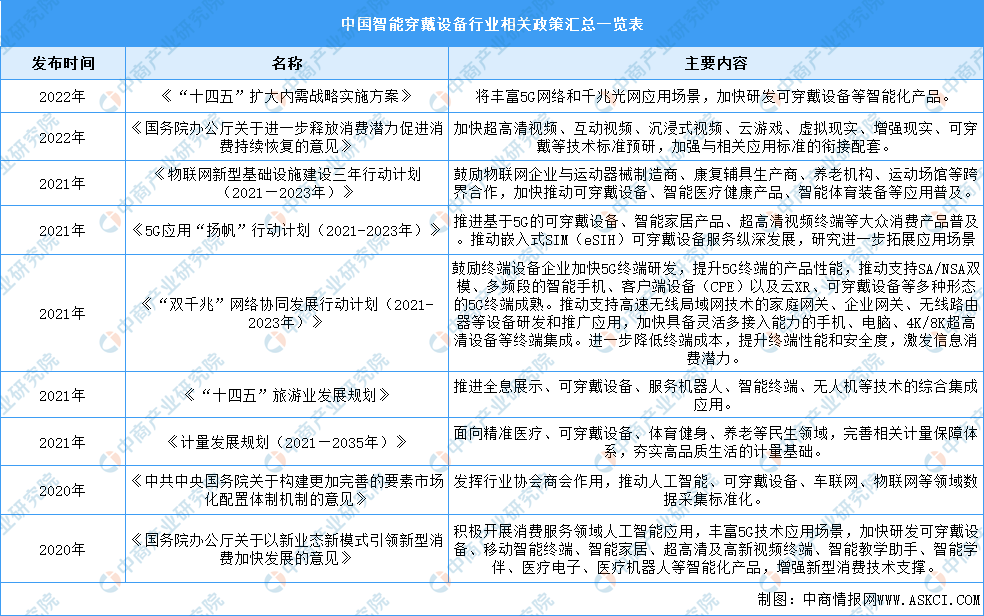Click the content cell starting 积极开展消费服务领域人工智能应用
This screenshot has width=984, height=616.
pos(716,550)
